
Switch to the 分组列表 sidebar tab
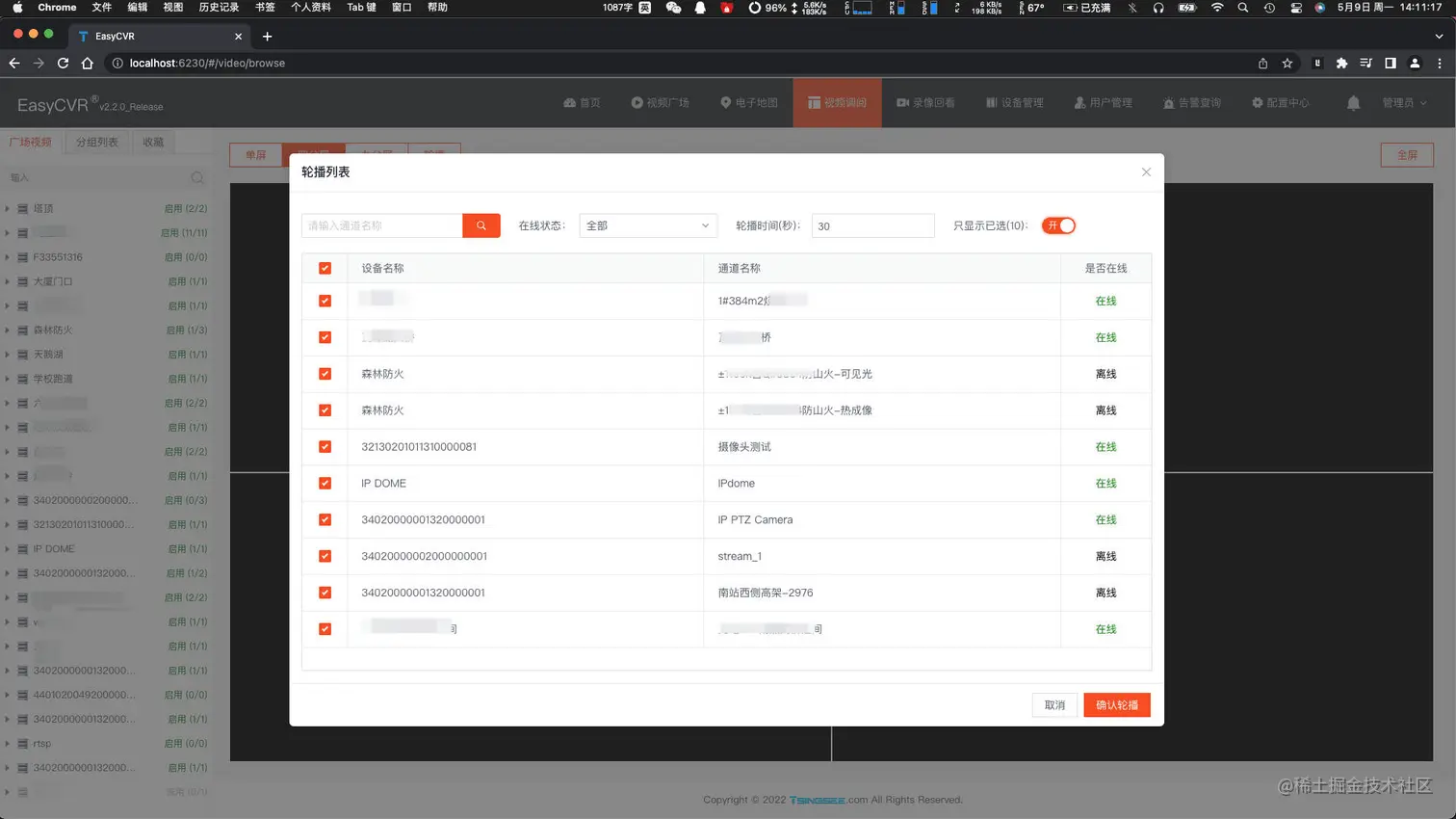[x=97, y=143]
